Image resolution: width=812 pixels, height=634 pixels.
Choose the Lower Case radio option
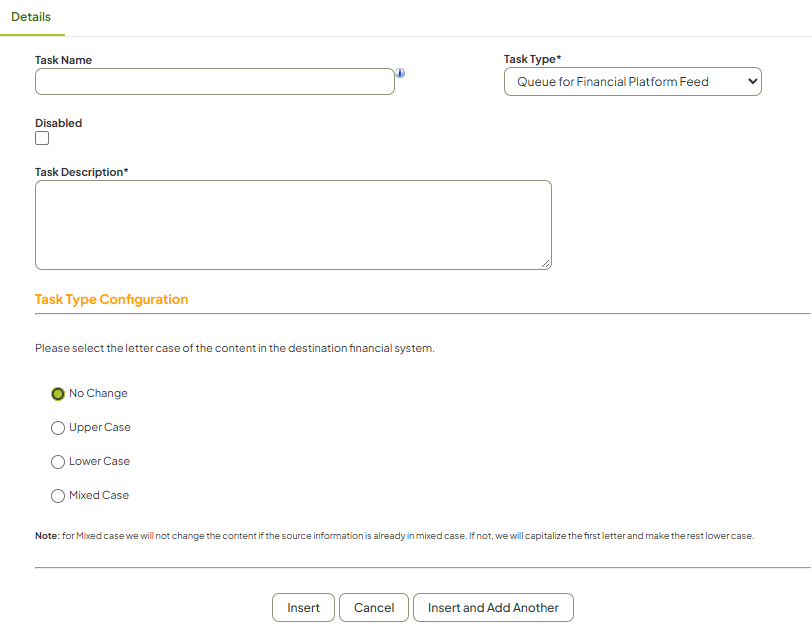pos(57,462)
